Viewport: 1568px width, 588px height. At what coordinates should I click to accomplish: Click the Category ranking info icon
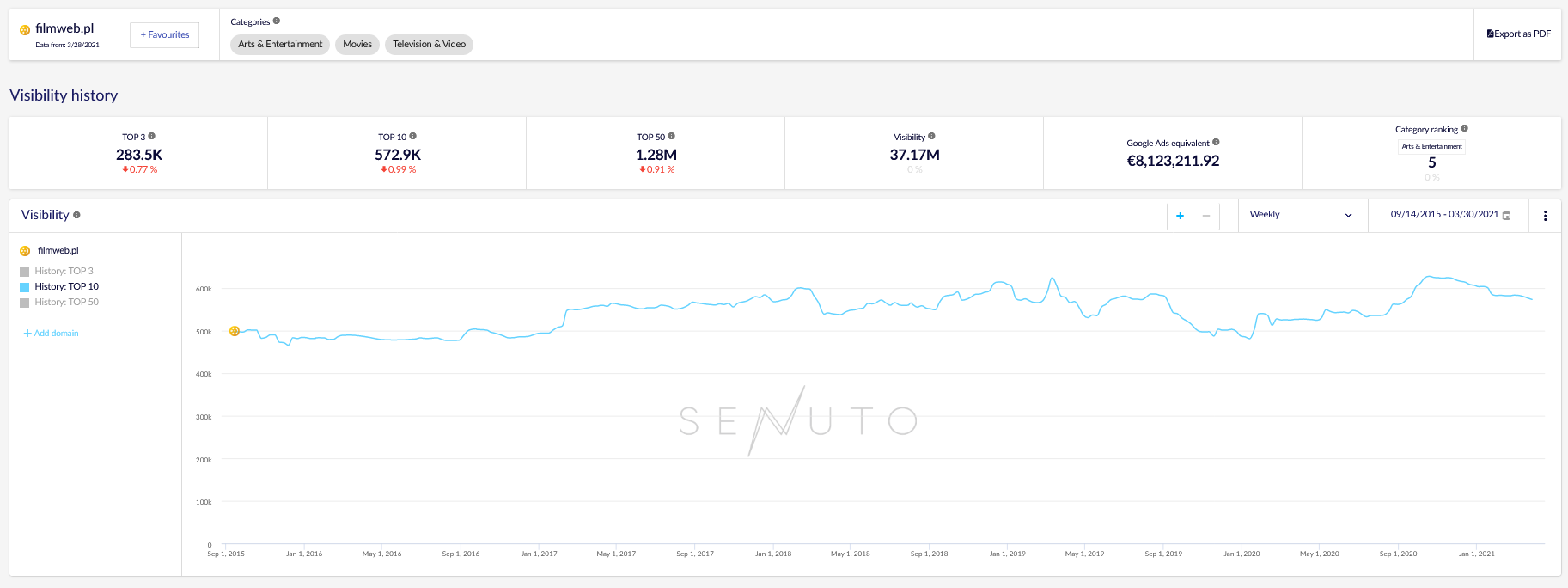pyautogui.click(x=1465, y=129)
